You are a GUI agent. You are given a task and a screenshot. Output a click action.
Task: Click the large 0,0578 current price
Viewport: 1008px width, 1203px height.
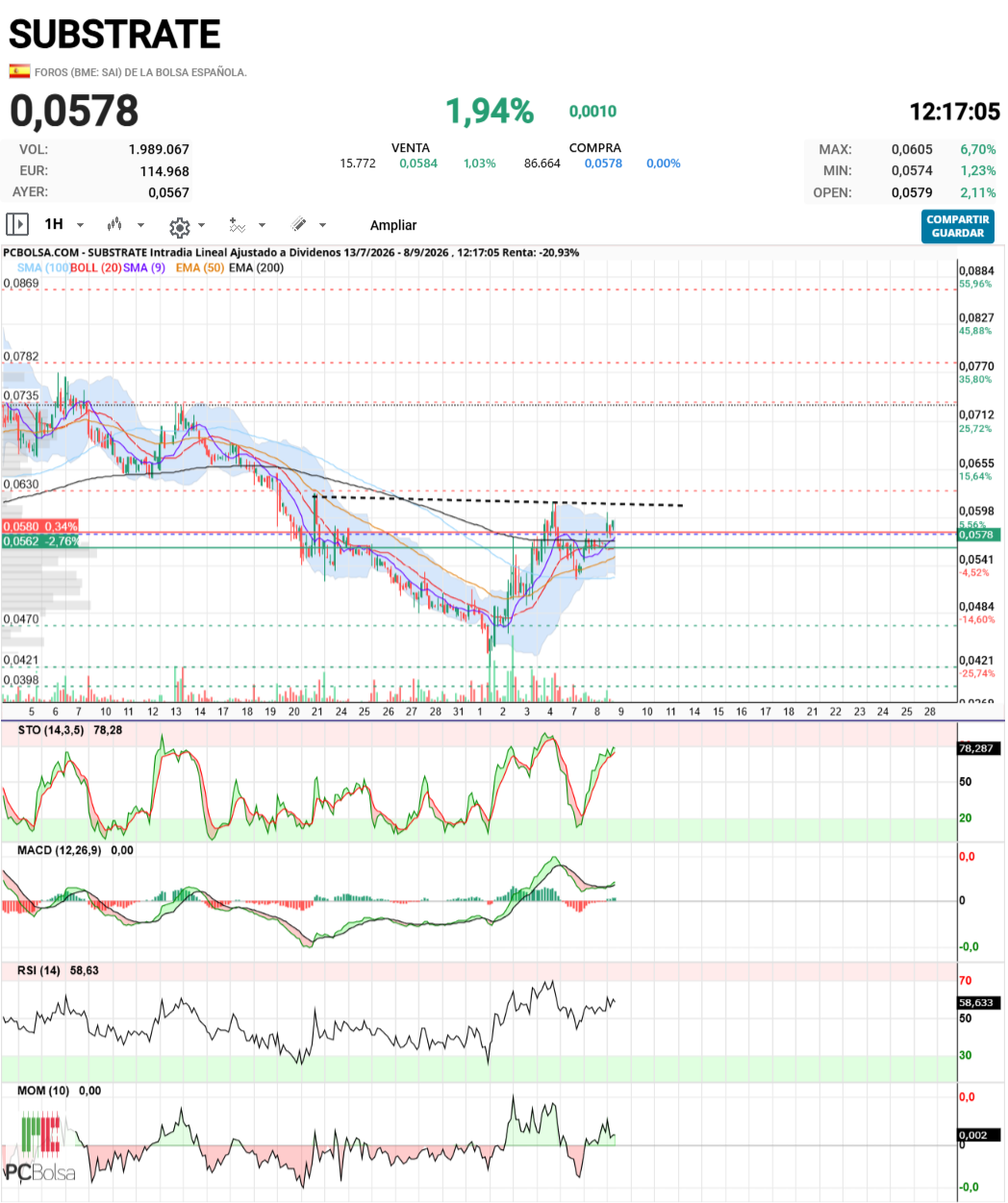pos(74,111)
